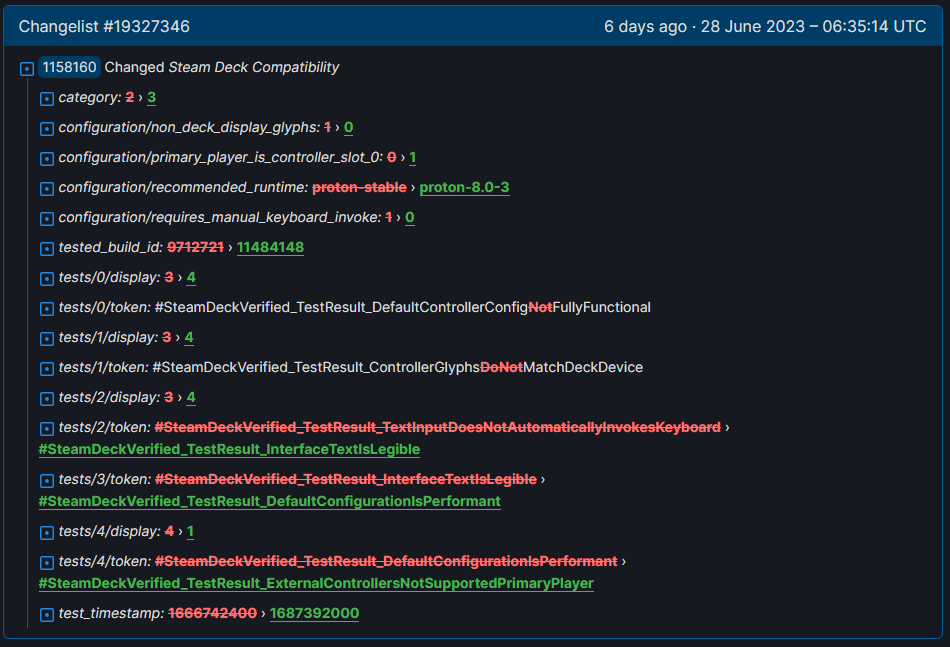Select the tests/4/display new value 1

[x=190, y=531]
